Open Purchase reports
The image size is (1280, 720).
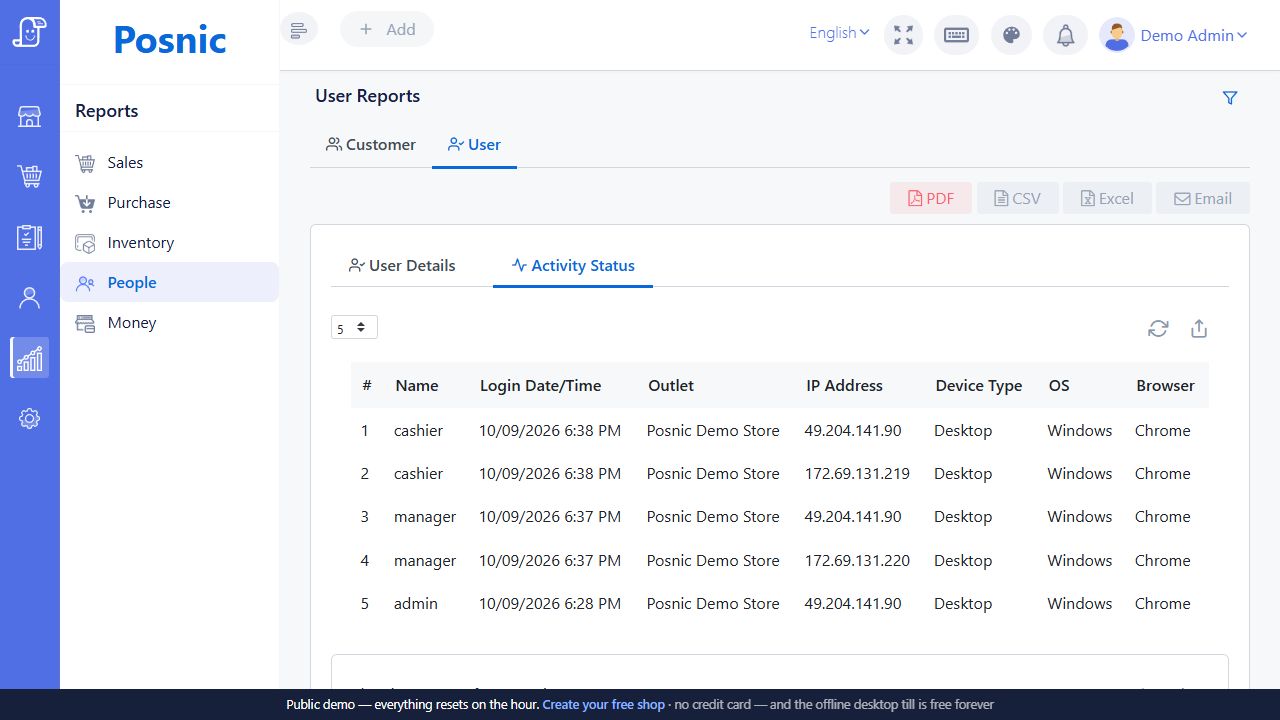[x=169, y=202]
